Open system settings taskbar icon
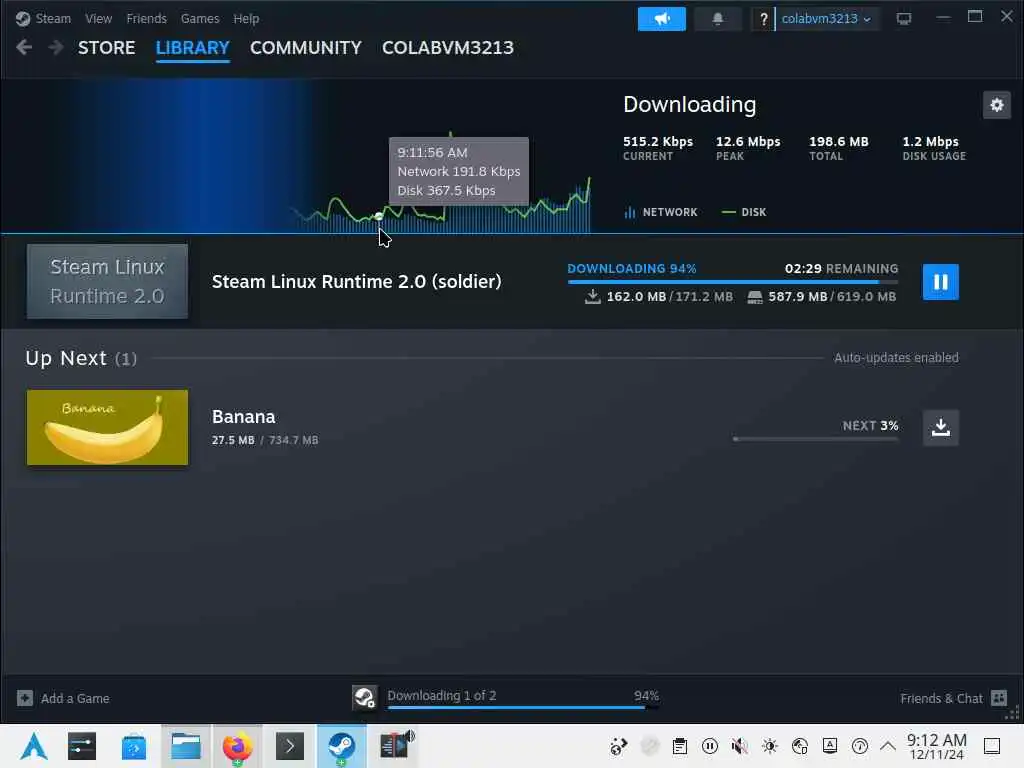This screenshot has width=1024, height=768. point(82,746)
